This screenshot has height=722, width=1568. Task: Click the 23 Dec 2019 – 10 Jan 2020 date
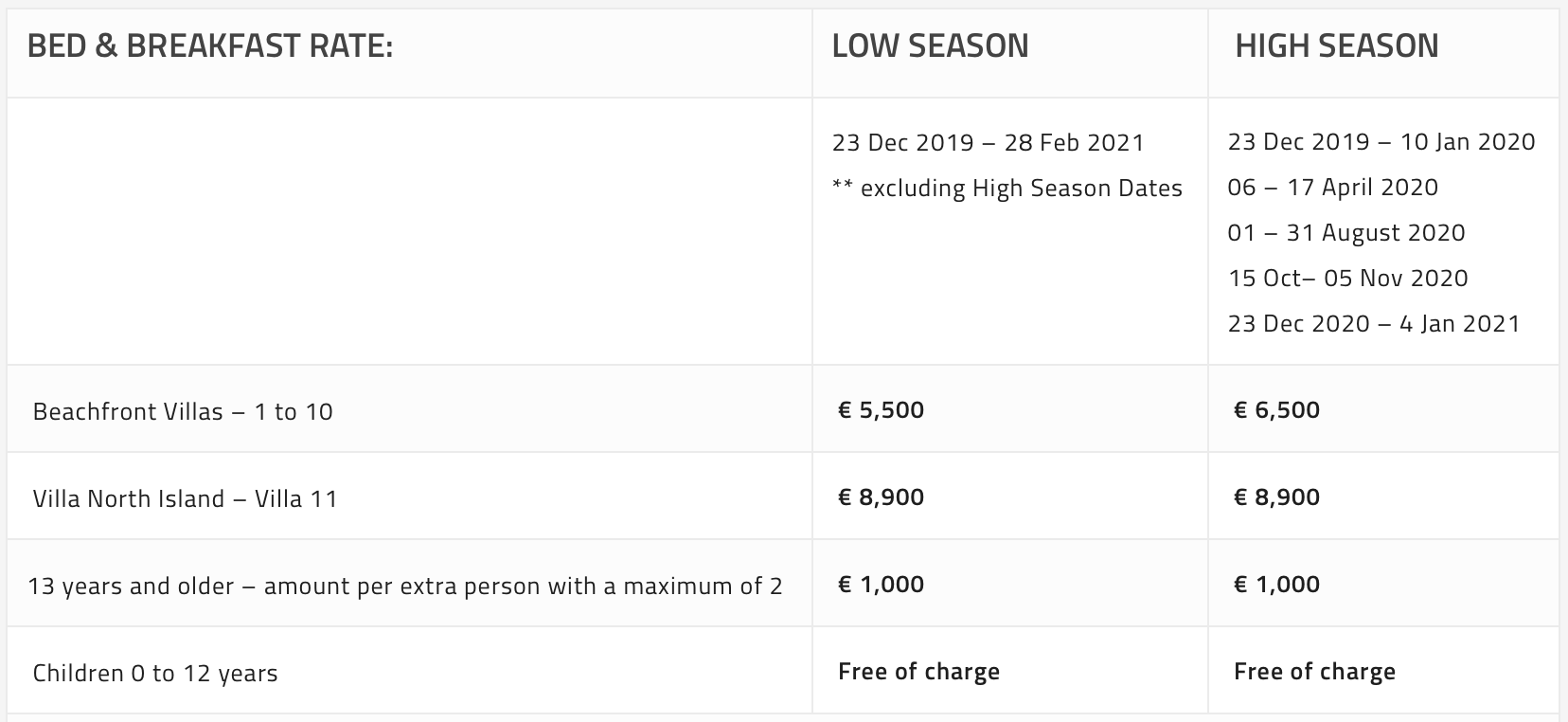coord(1381,141)
